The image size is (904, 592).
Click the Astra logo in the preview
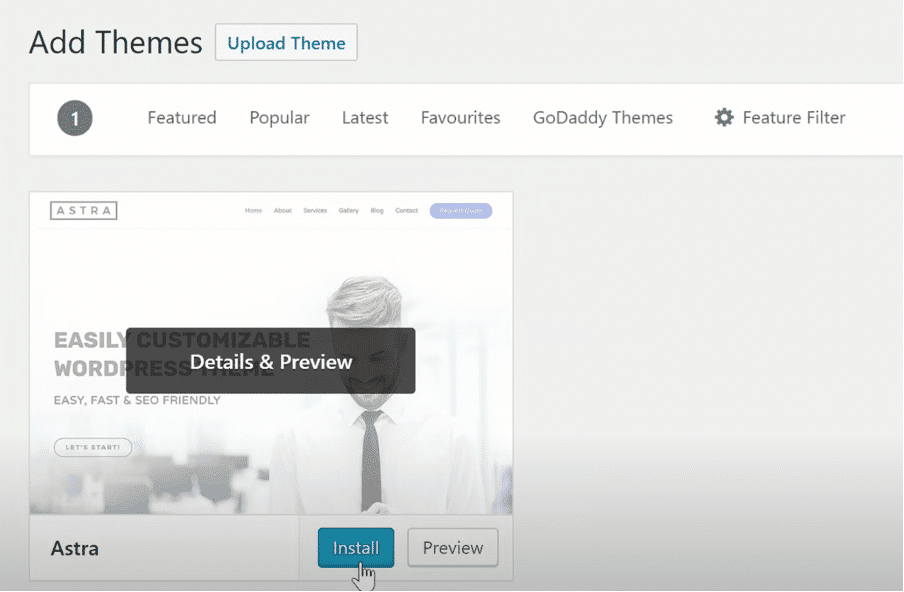tap(83, 210)
